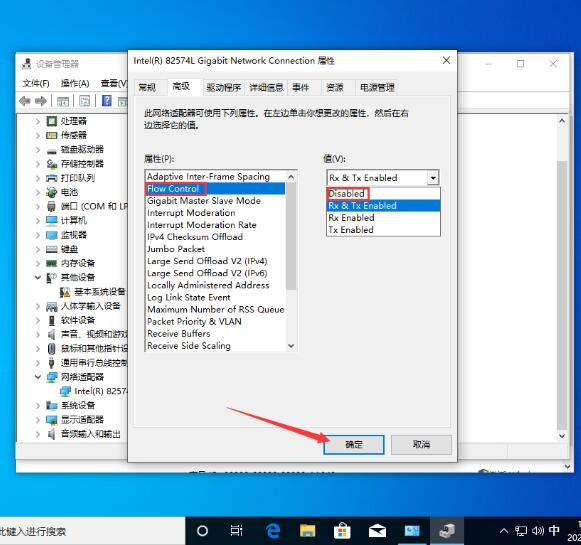The image size is (581, 545).
Task: Select IPv4 Checksum Offload property
Action: point(215,237)
